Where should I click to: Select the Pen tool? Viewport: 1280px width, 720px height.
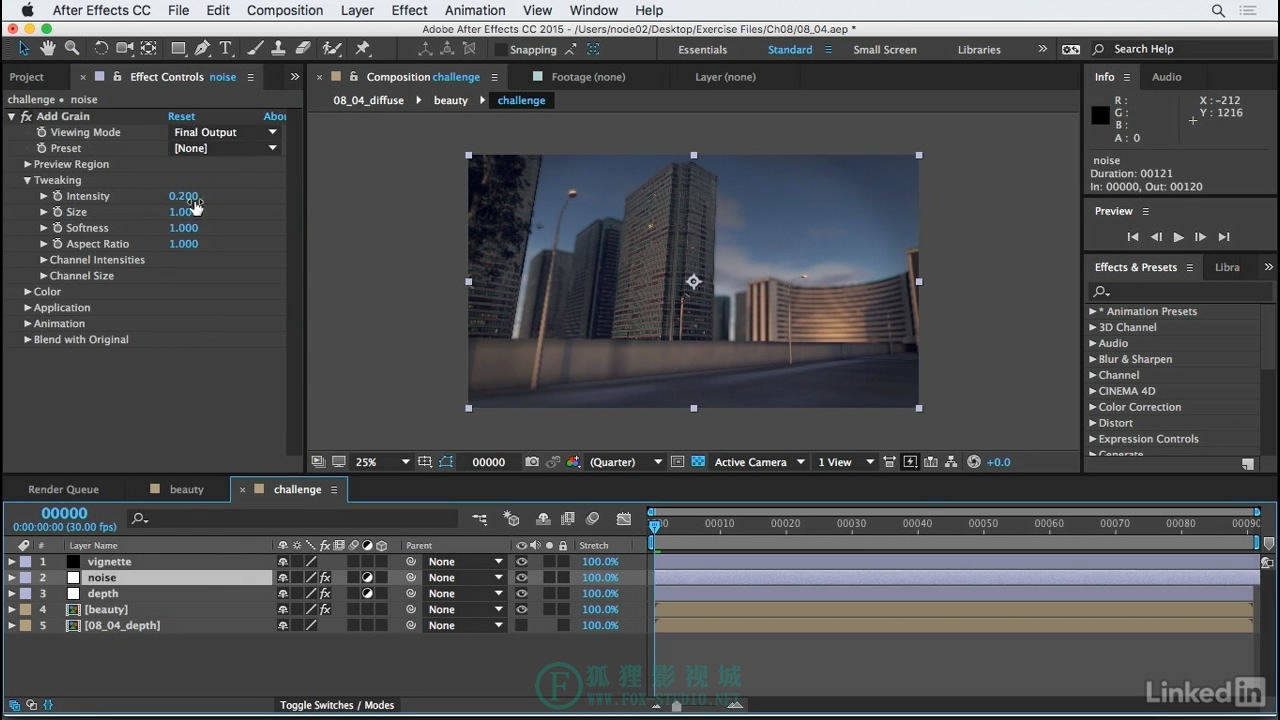tap(202, 48)
